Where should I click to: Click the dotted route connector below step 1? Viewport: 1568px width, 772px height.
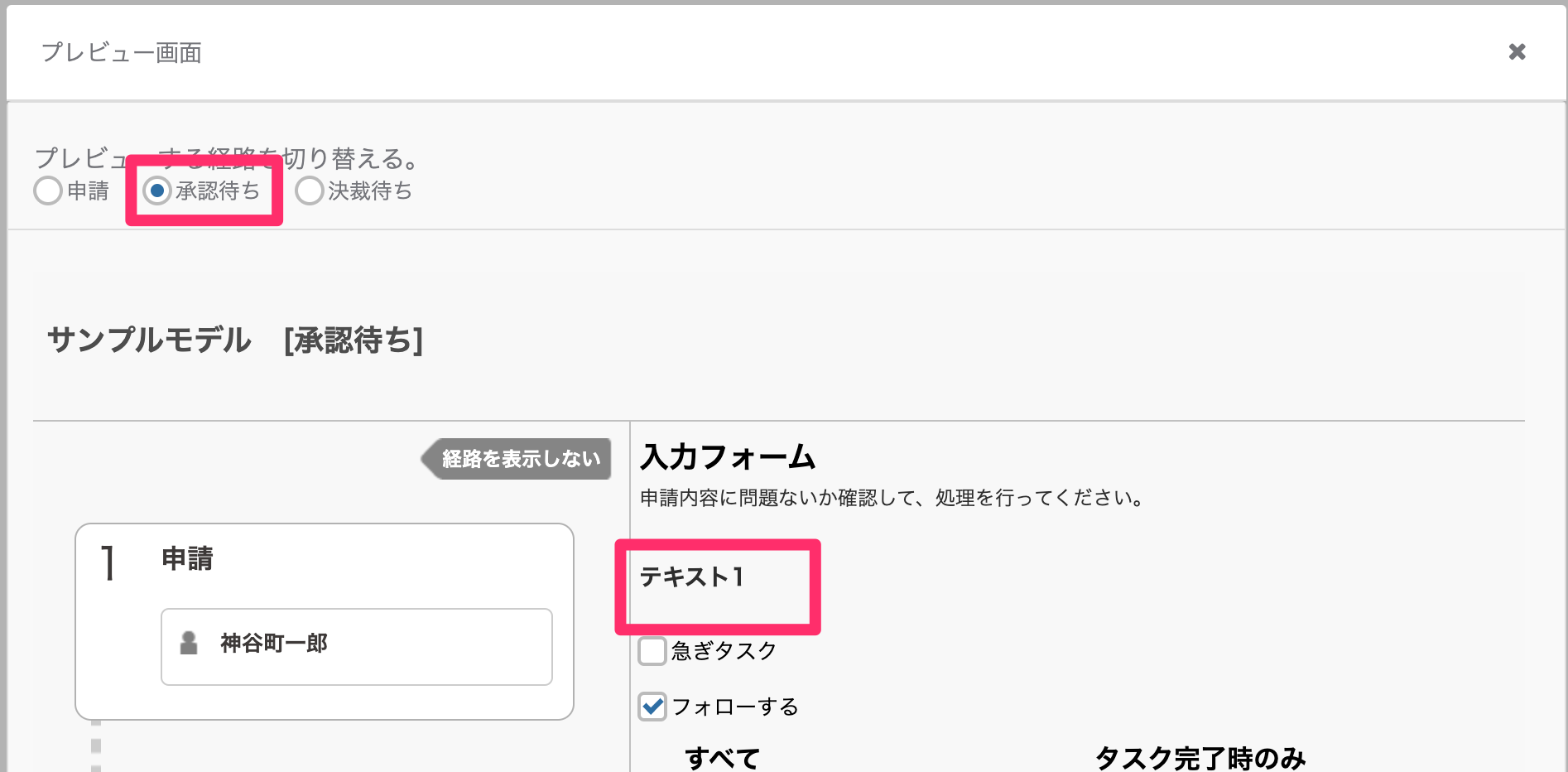pyautogui.click(x=96, y=745)
